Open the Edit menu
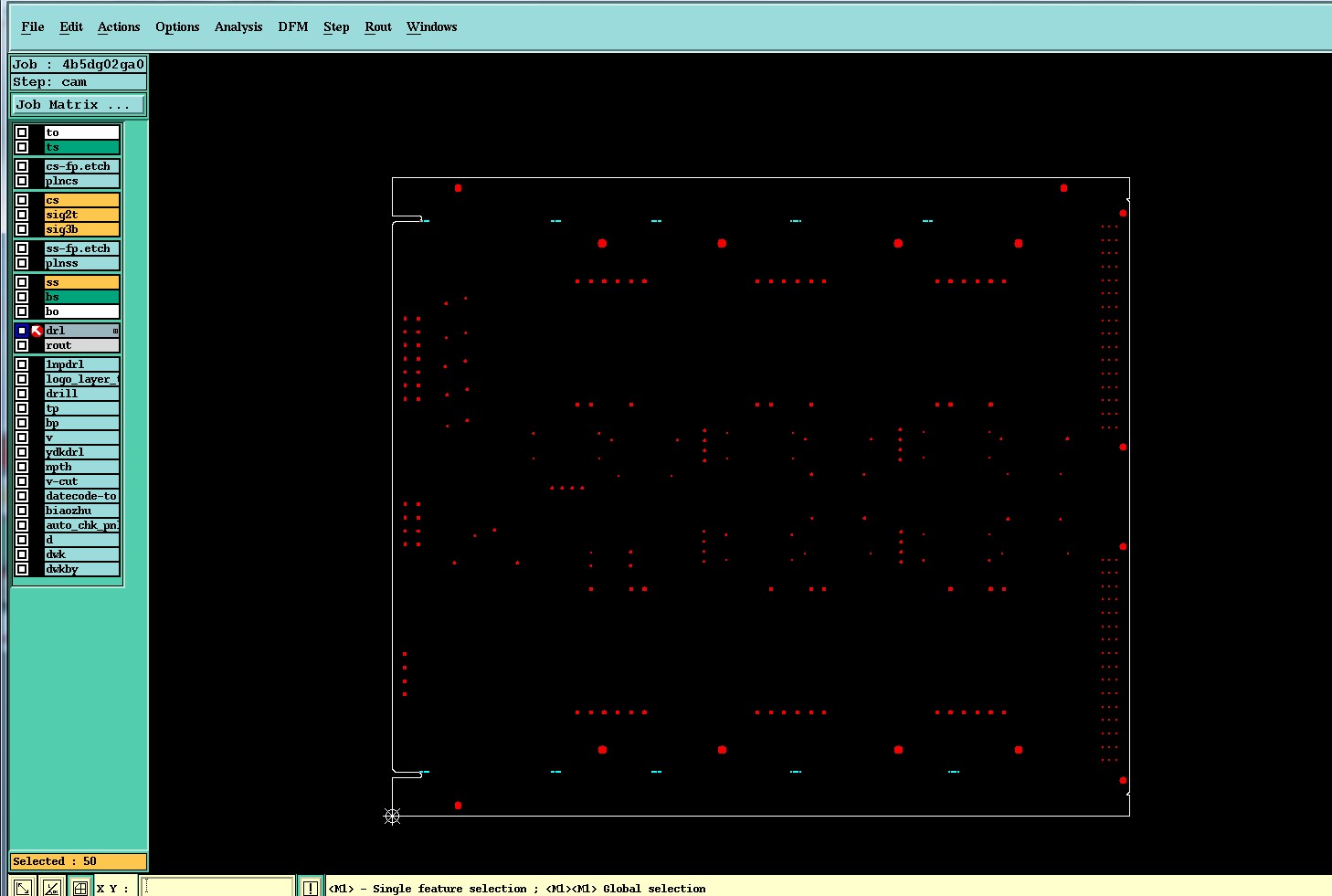 71,26
